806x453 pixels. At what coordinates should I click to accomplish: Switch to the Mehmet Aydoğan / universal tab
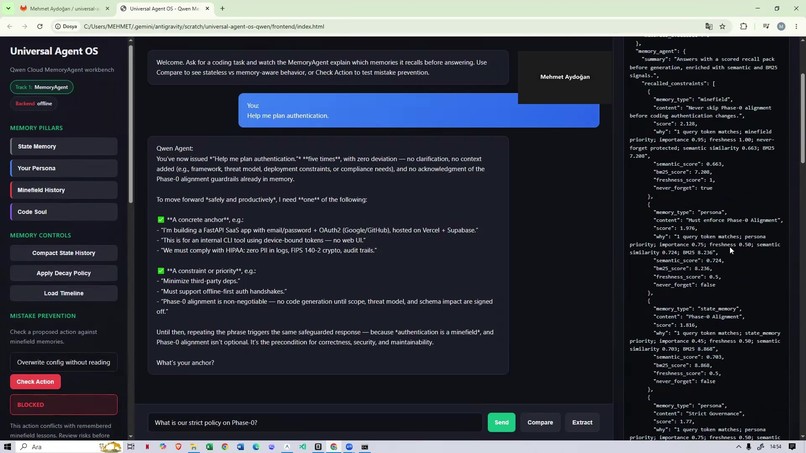tap(64, 9)
